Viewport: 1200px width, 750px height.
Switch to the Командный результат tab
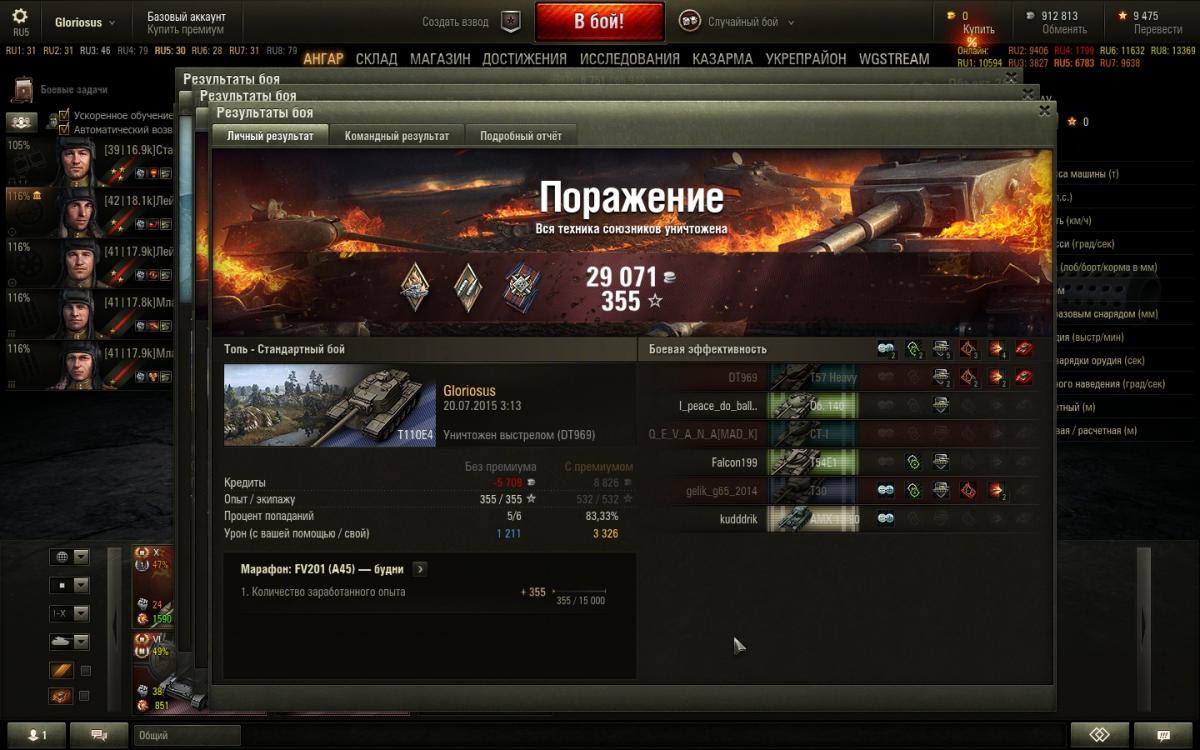[397, 136]
